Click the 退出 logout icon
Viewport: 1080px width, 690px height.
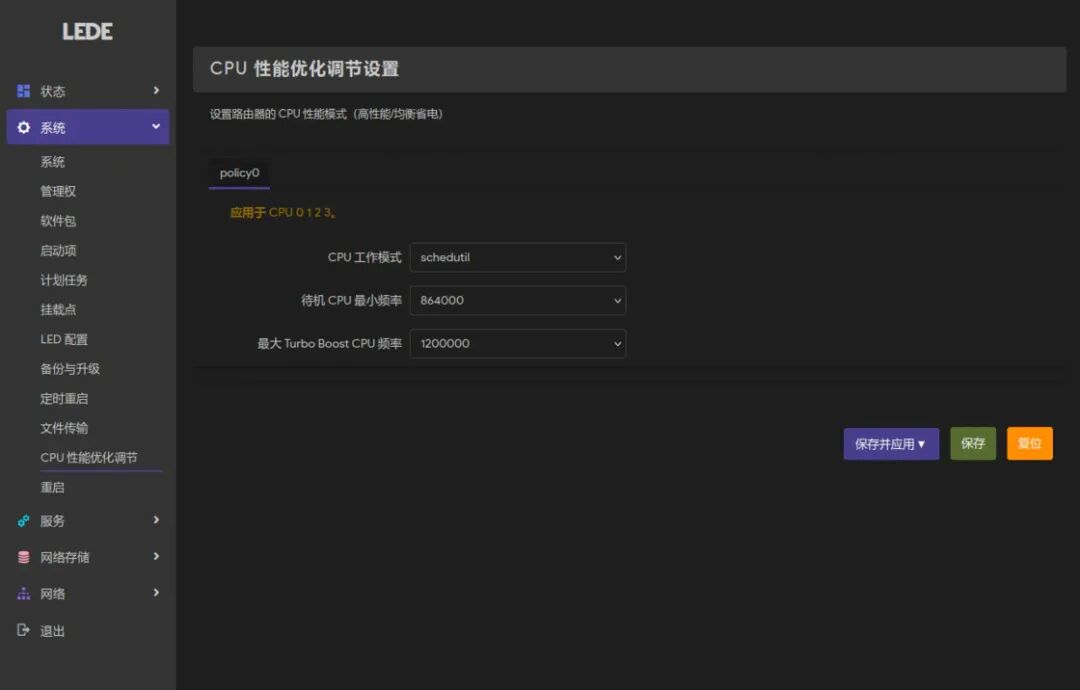point(23,630)
